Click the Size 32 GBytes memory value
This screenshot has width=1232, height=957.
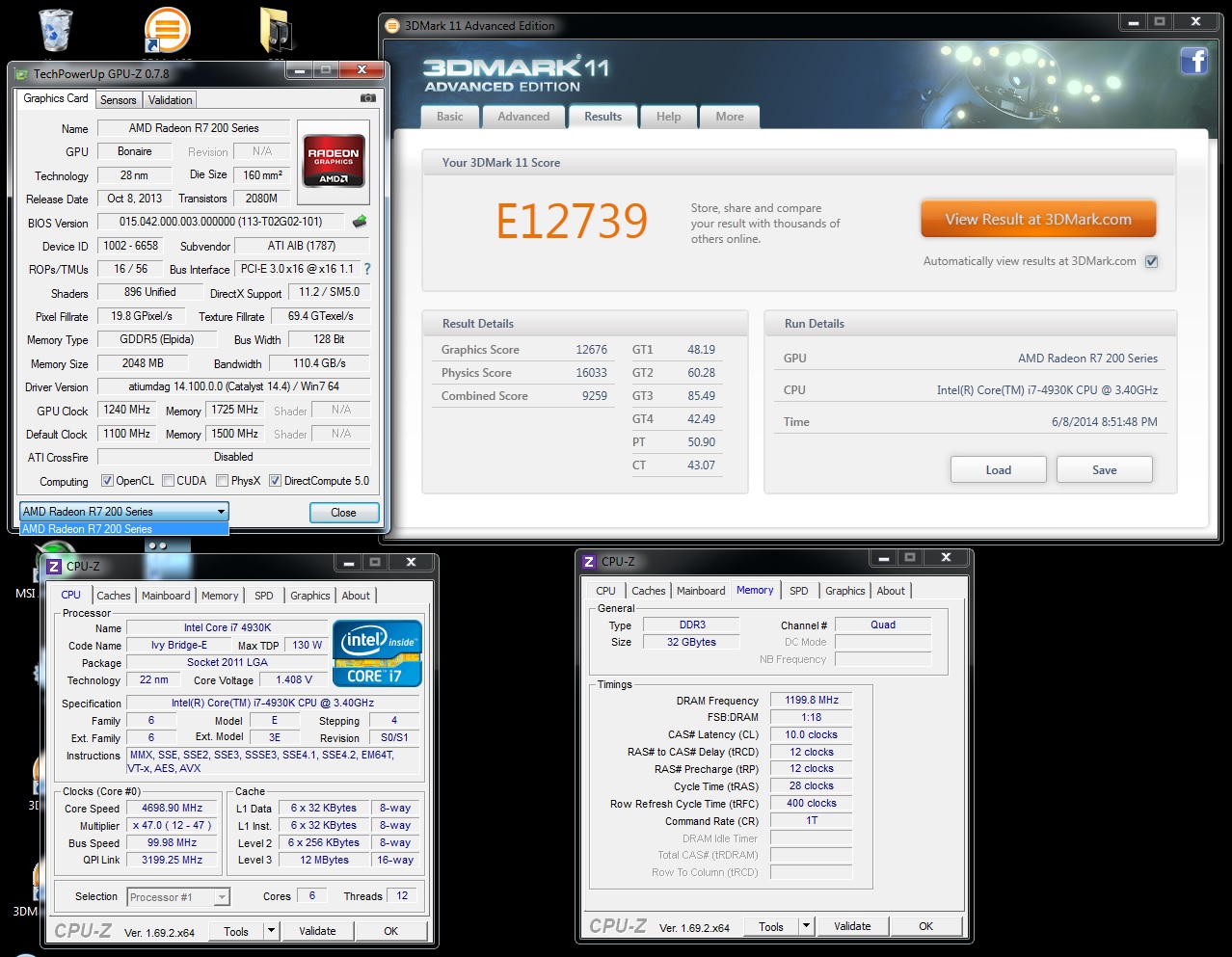[x=691, y=642]
